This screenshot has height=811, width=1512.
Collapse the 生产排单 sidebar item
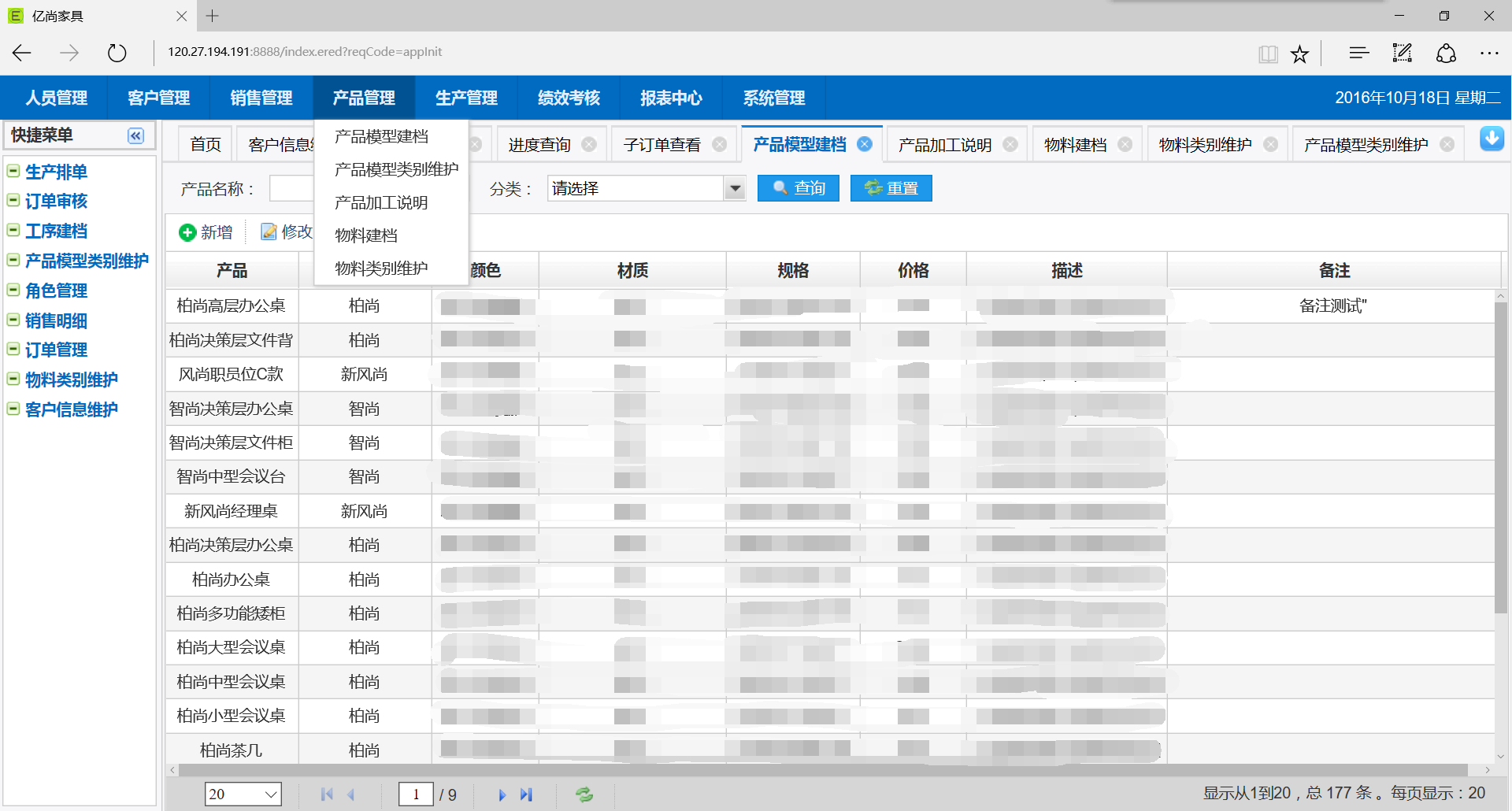13,171
